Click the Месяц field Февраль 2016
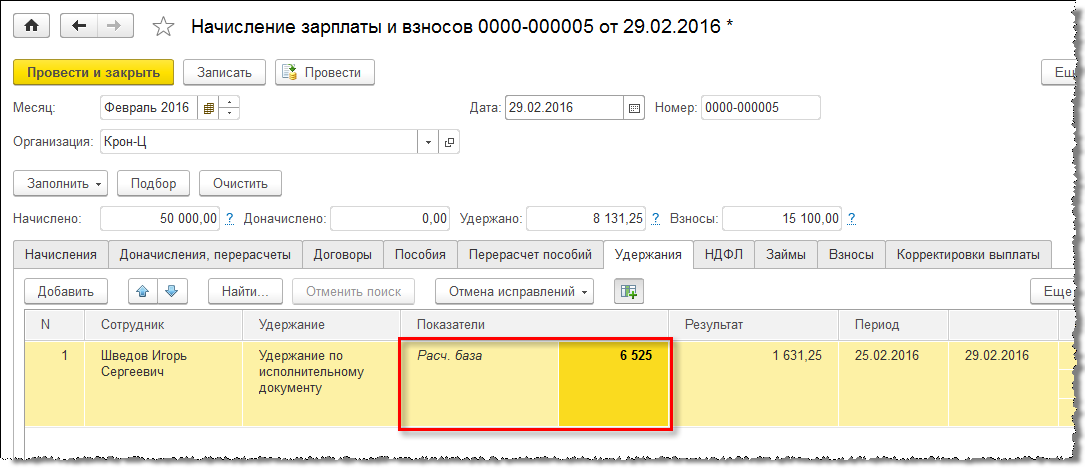Image resolution: width=1085 pixels, height=468 pixels. 149,108
